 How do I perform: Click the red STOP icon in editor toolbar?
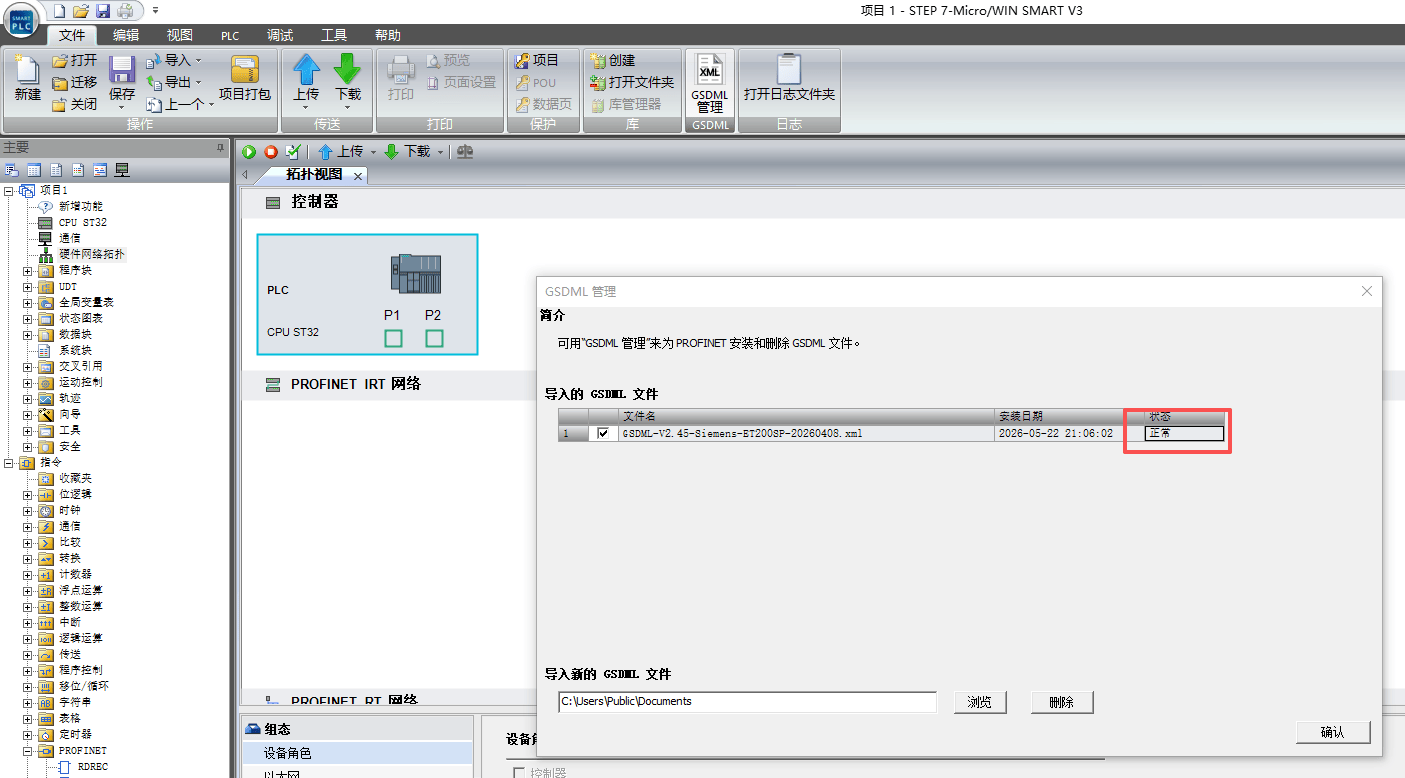coord(271,151)
